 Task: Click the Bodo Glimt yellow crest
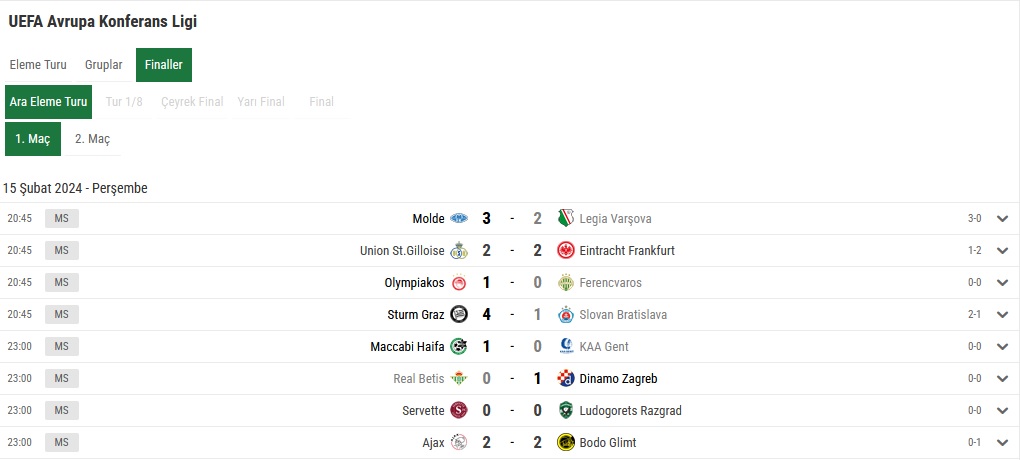coord(566,442)
